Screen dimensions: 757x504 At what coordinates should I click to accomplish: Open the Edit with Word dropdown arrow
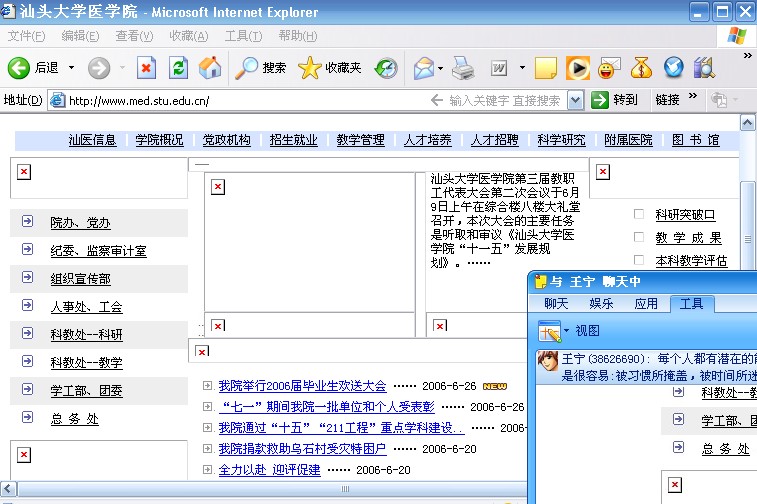pyautogui.click(x=522, y=68)
